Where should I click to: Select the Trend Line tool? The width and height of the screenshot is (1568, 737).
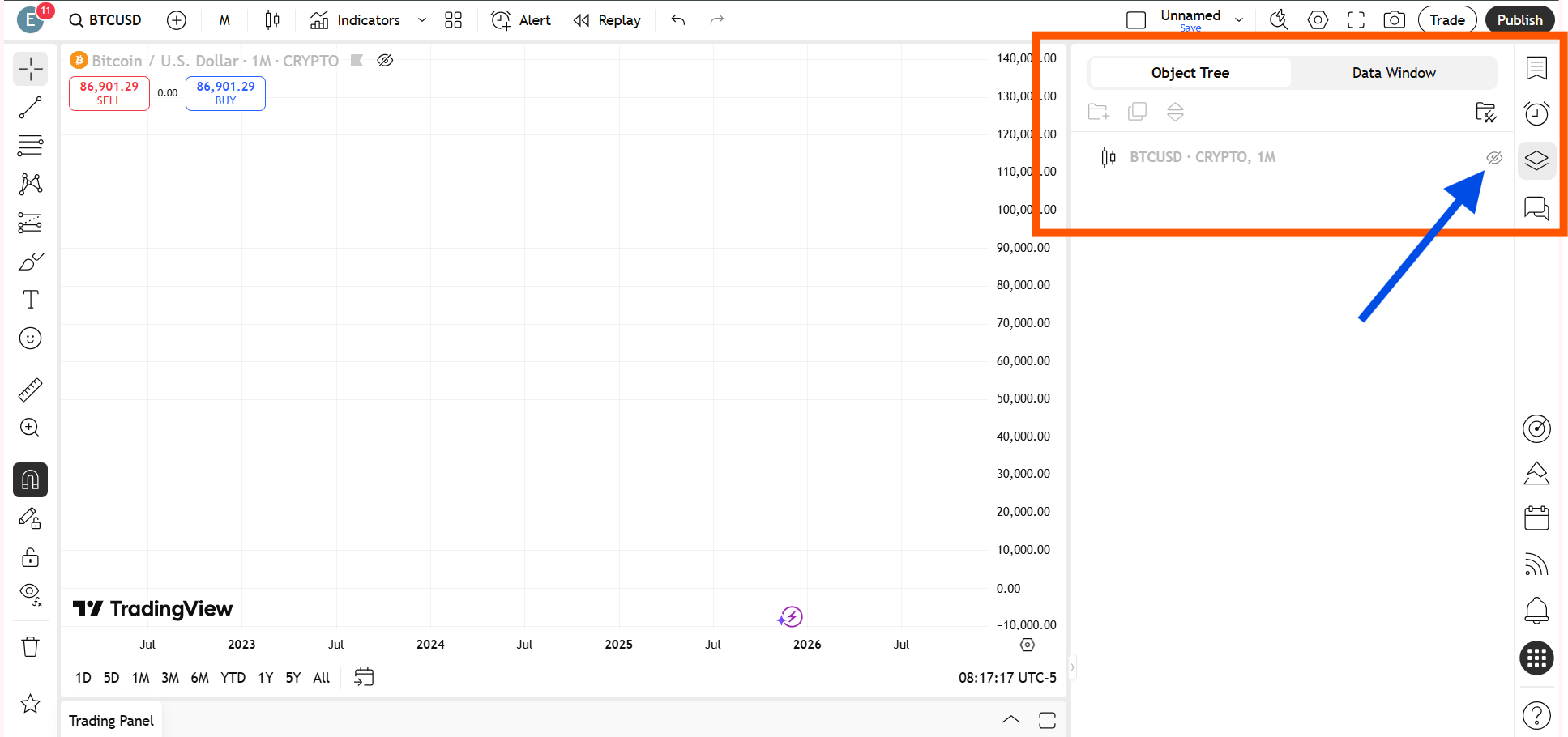pos(30,108)
